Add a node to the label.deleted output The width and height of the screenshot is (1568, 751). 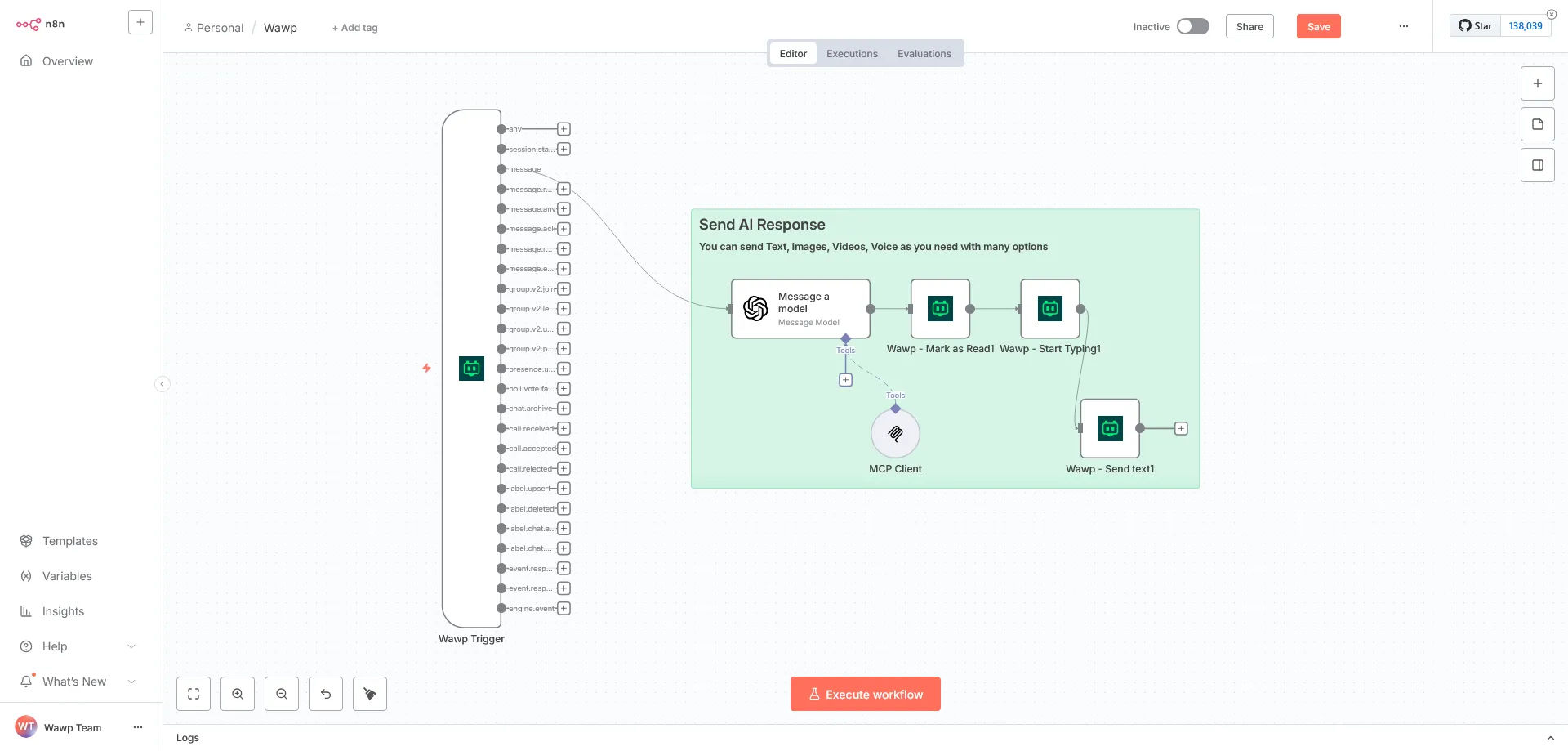[x=563, y=508]
